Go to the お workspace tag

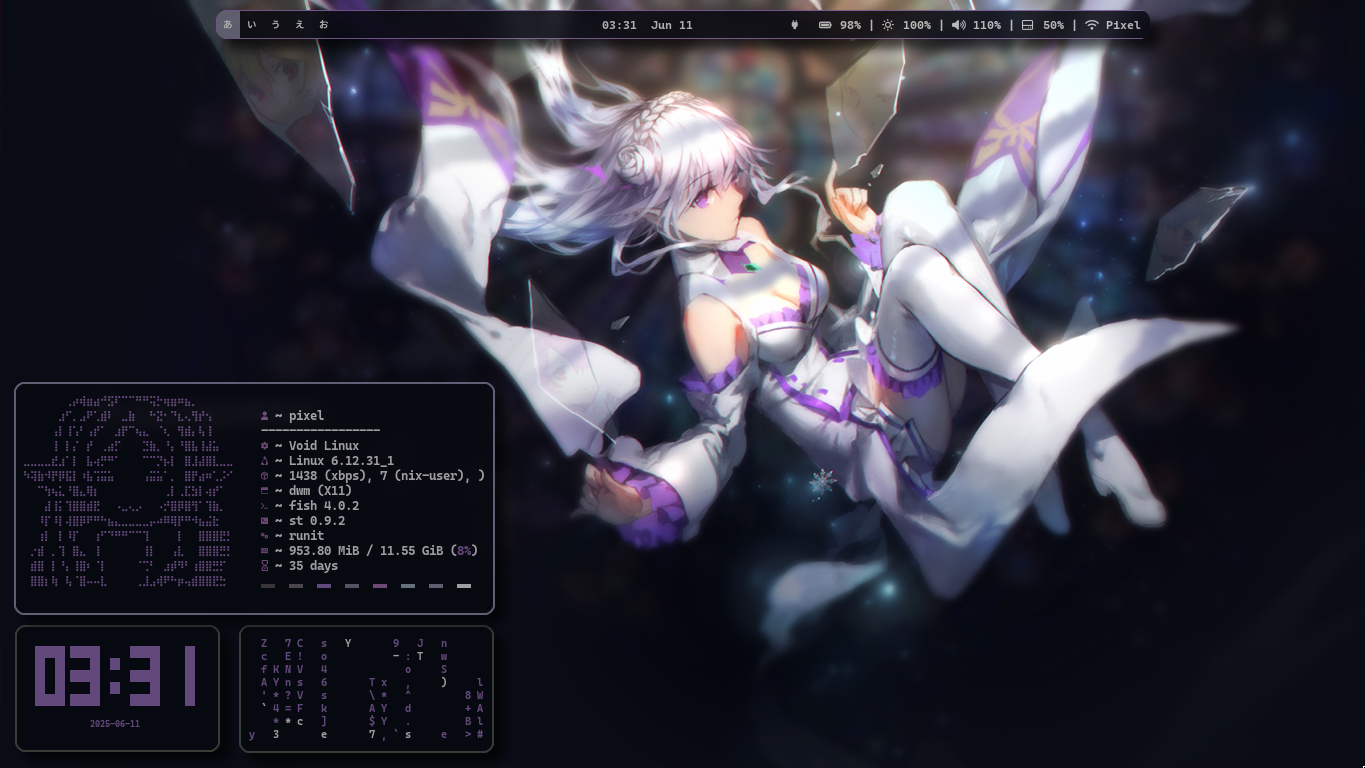click(323, 25)
